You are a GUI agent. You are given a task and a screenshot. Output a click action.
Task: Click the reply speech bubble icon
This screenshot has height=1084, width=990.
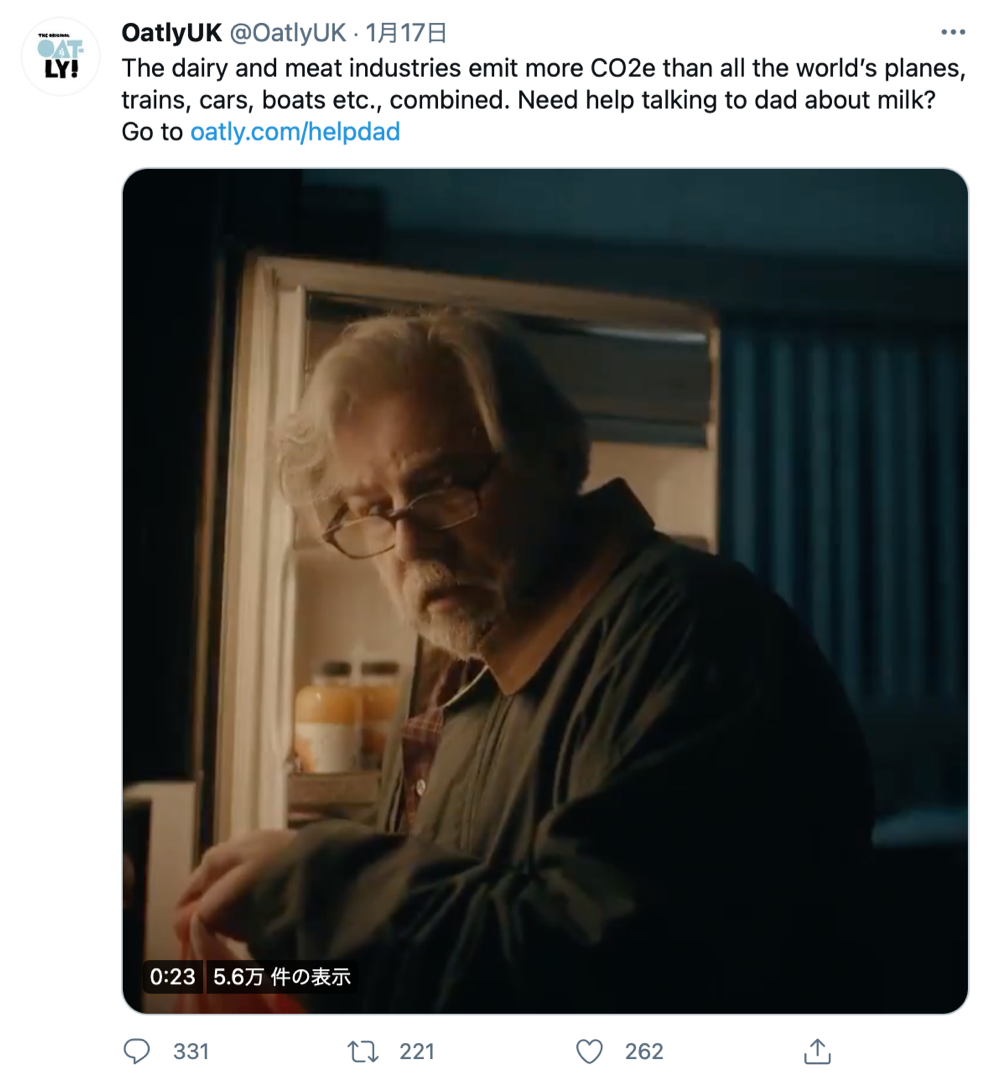click(x=136, y=1051)
